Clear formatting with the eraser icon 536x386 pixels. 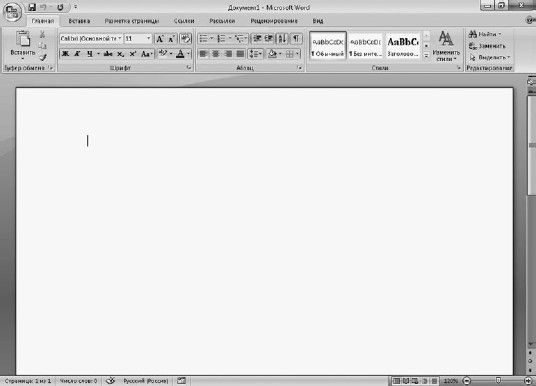click(x=185, y=39)
